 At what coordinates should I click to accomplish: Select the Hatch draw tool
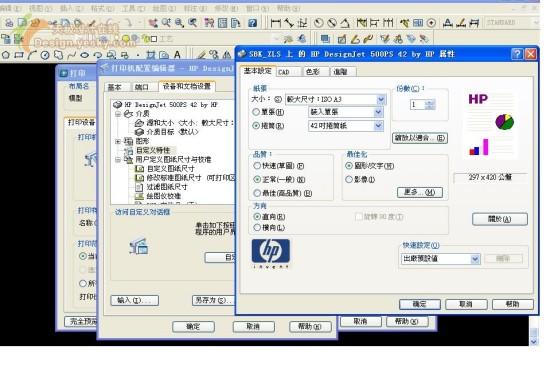coord(151,55)
